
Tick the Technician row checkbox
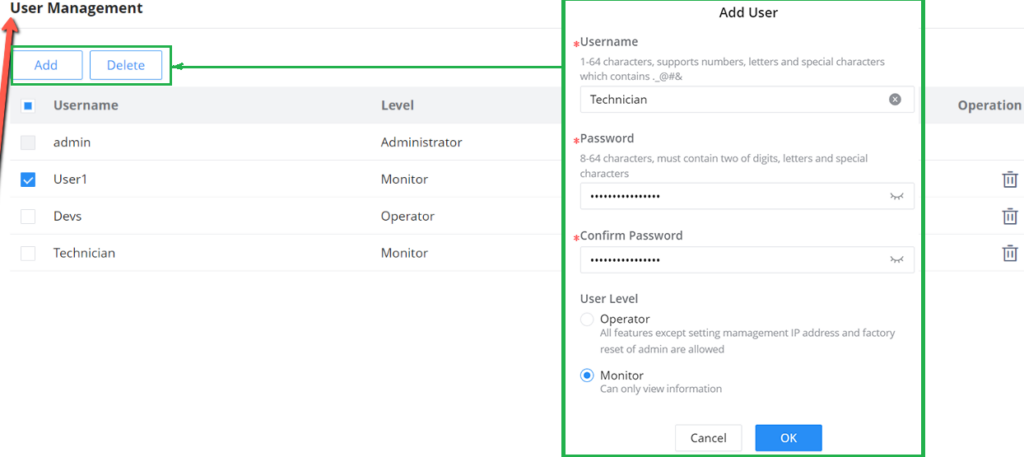27,253
